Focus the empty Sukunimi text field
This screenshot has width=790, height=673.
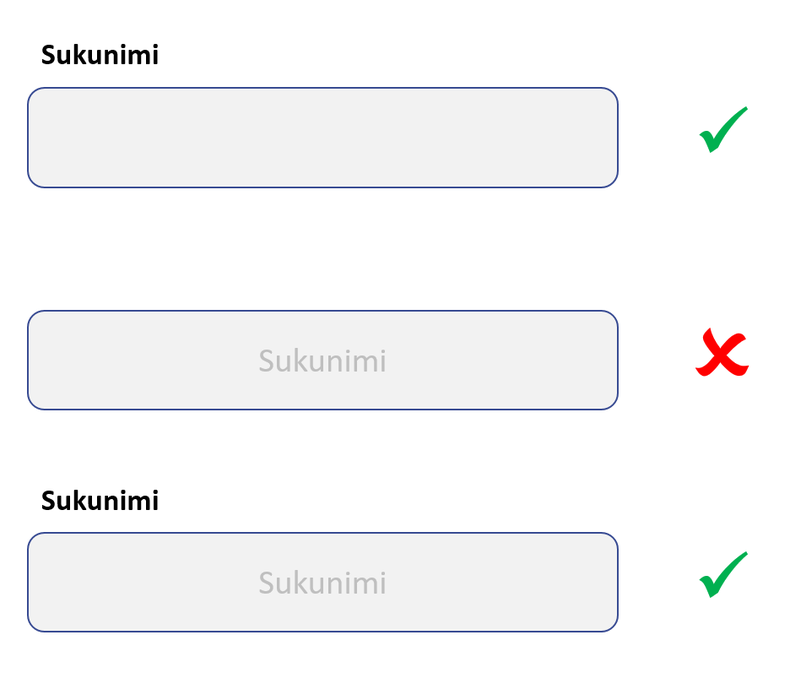tap(322, 138)
